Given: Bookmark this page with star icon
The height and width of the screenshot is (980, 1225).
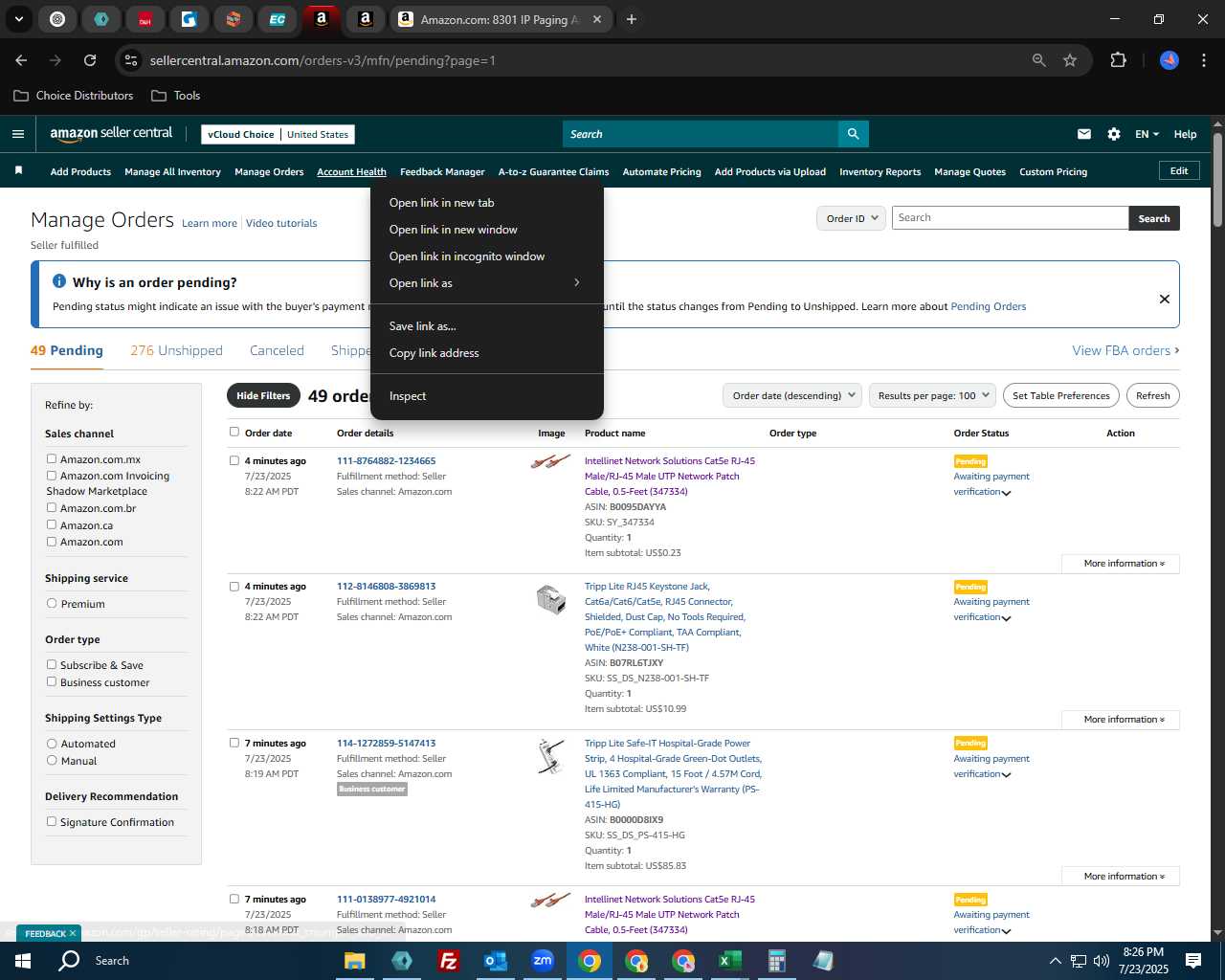Looking at the screenshot, I should [1070, 60].
